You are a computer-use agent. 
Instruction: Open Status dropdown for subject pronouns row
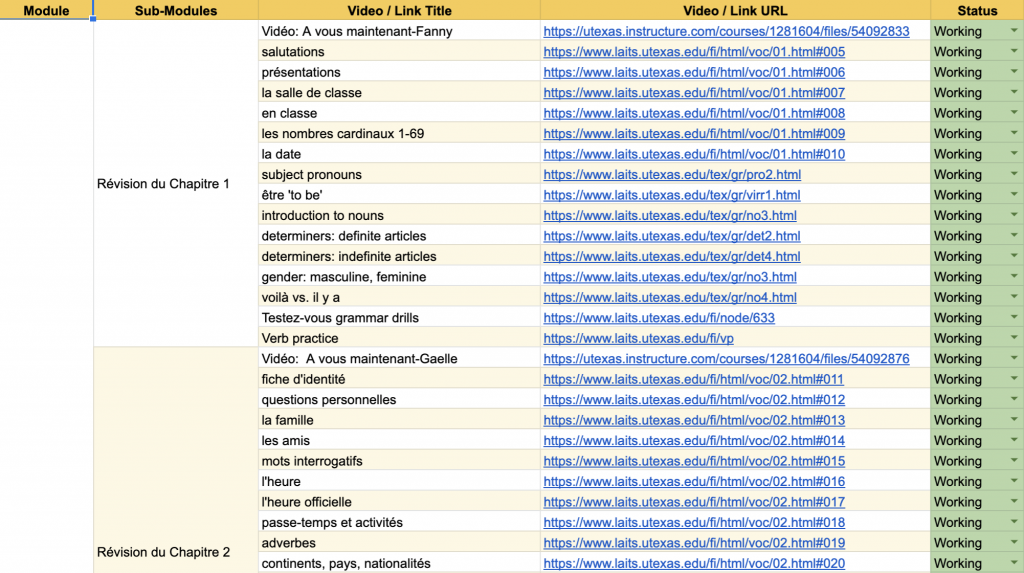pos(1014,174)
